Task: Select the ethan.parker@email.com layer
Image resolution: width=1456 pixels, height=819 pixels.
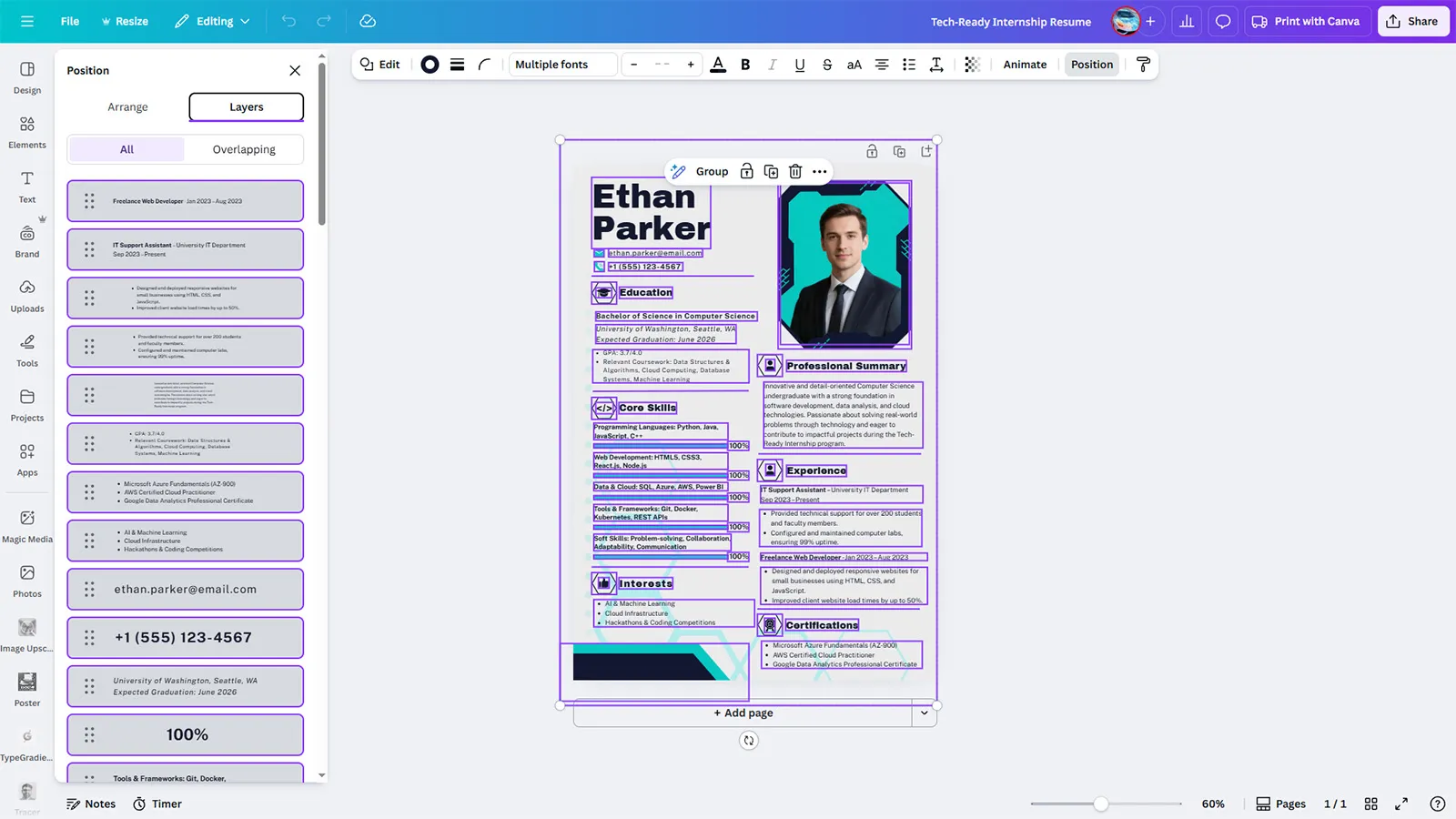Action: [x=186, y=590]
